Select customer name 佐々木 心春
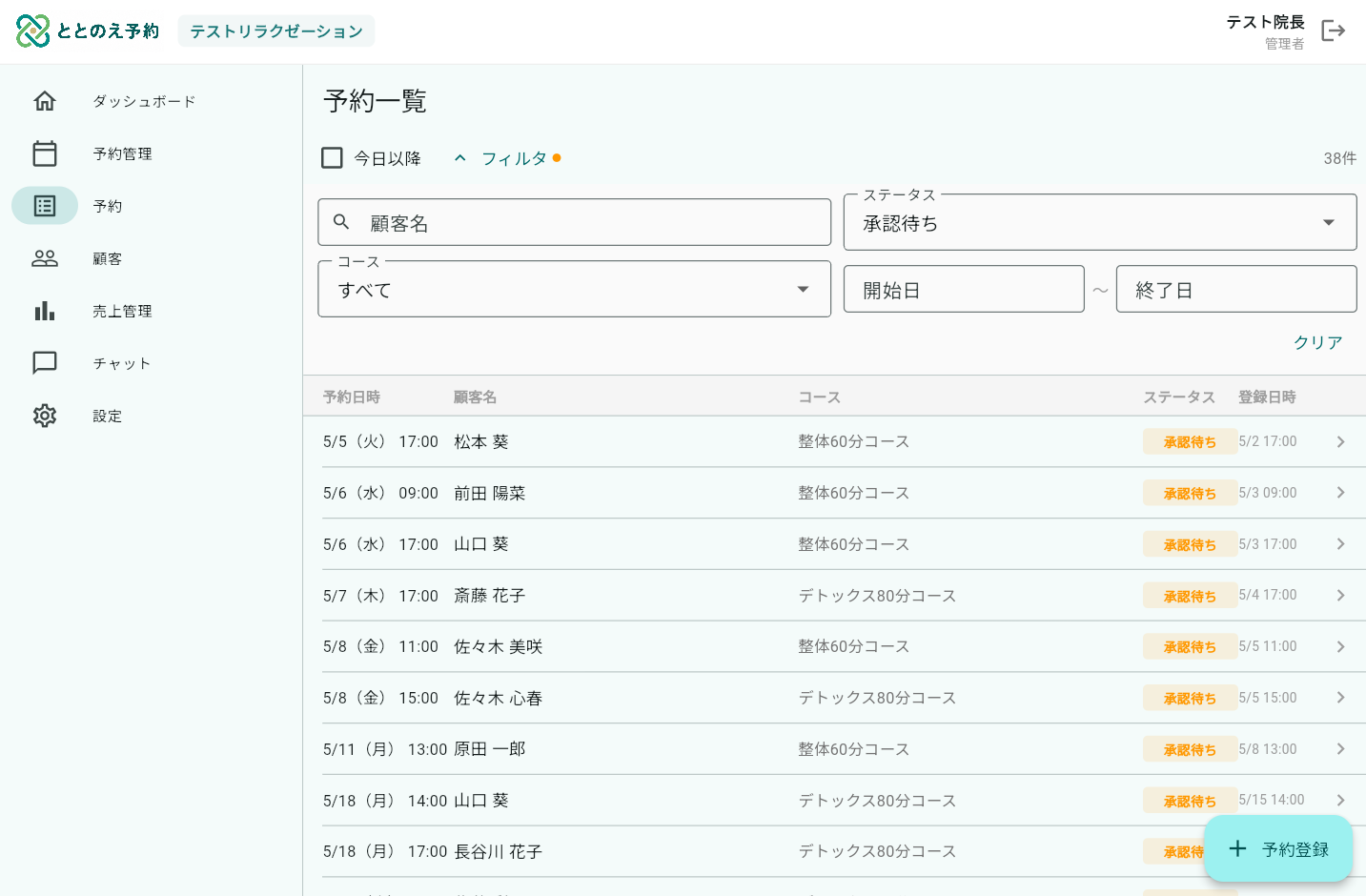Viewport: 1366px width, 896px height. [x=499, y=698]
